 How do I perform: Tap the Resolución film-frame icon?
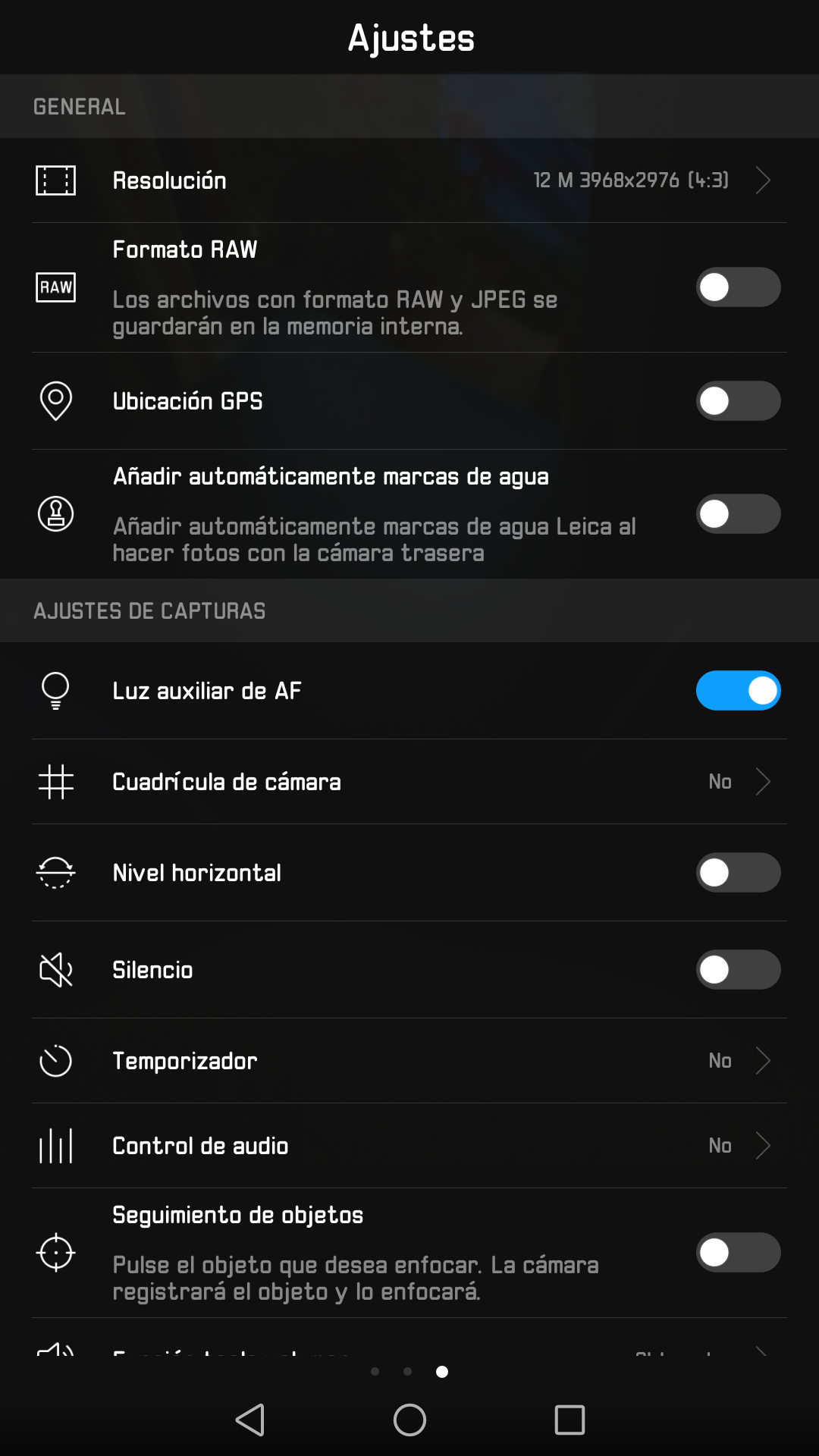click(x=55, y=180)
